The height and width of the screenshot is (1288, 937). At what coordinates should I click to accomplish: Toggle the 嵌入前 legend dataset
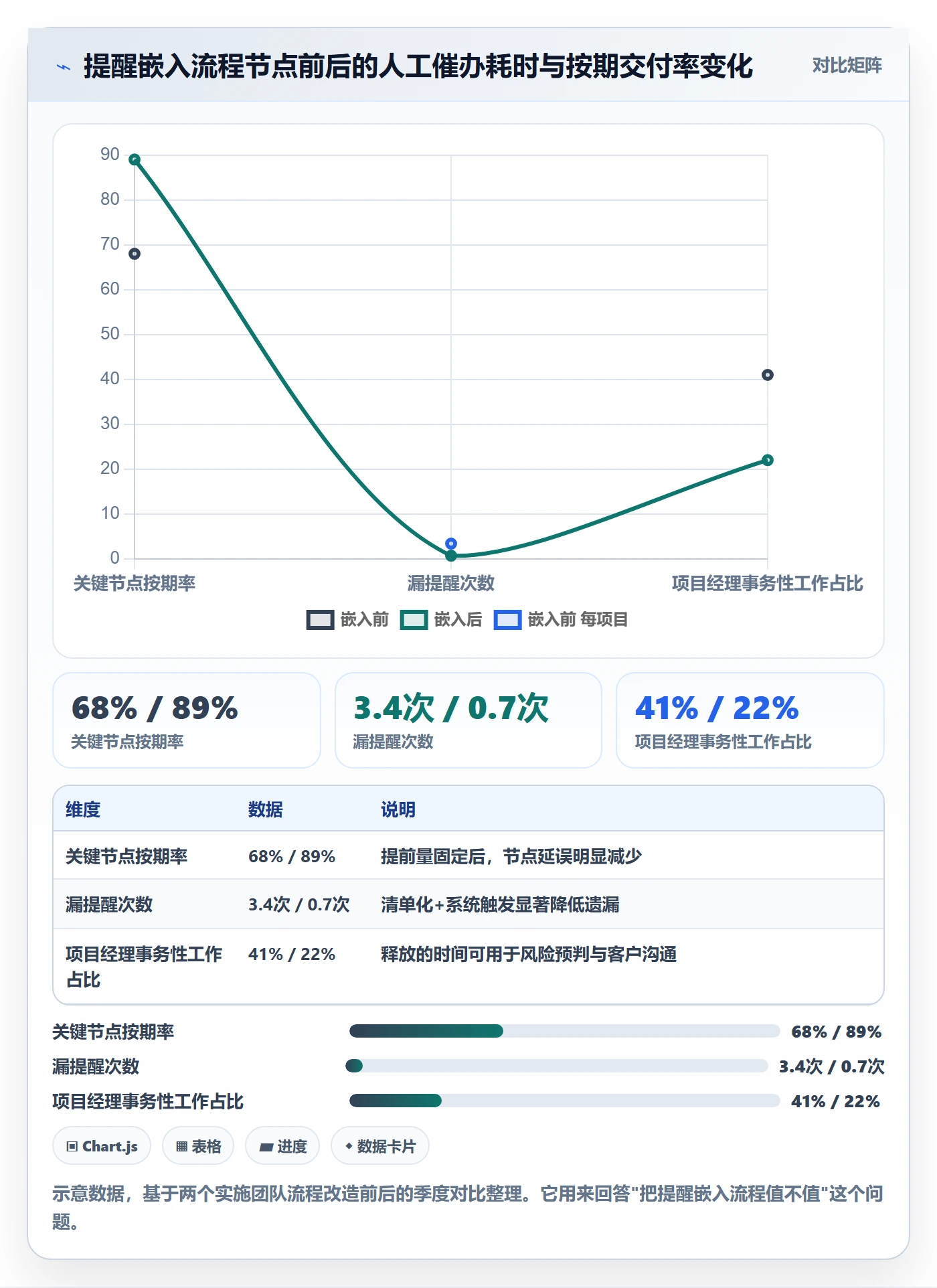click(x=347, y=620)
